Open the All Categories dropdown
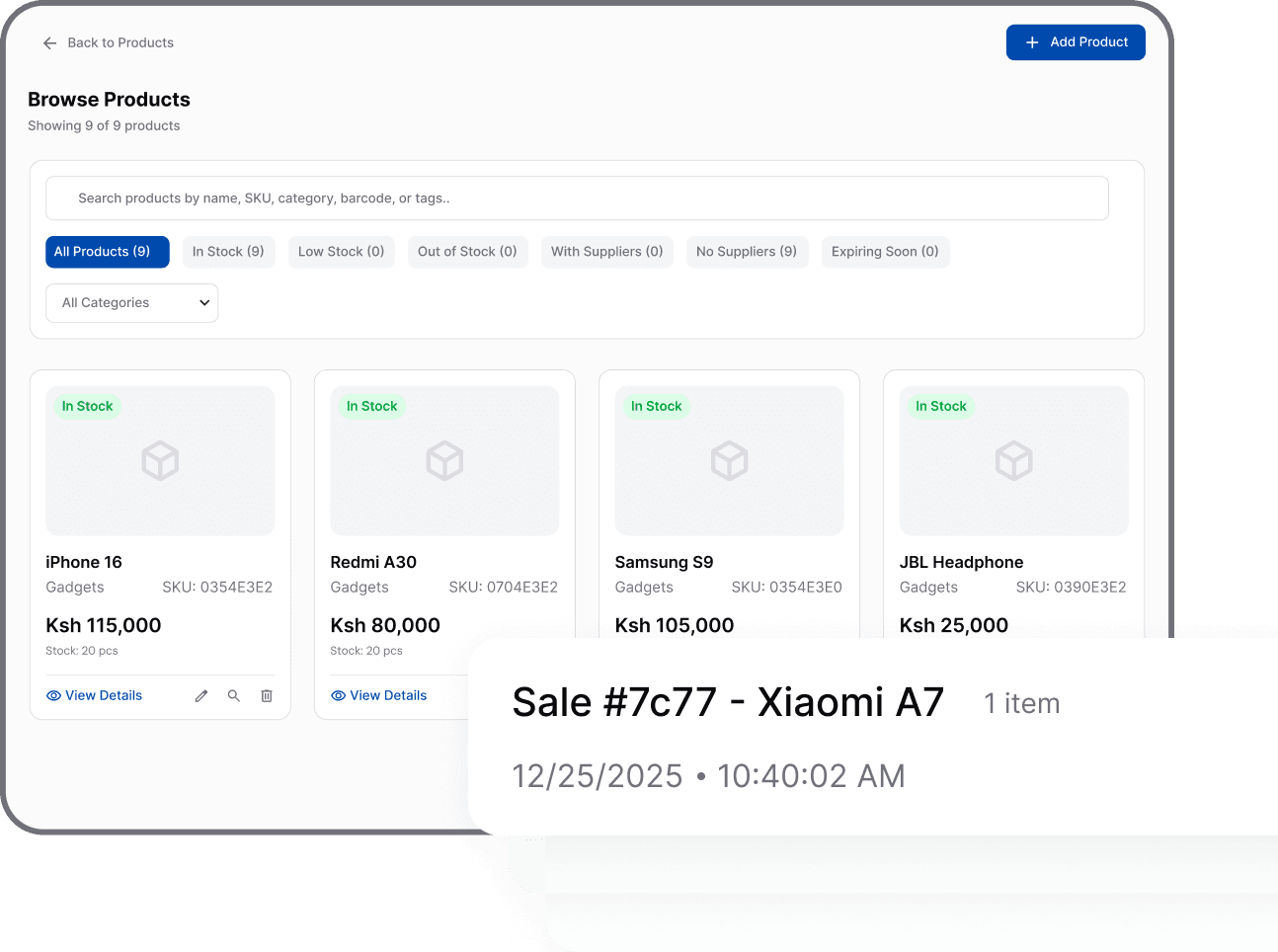1278x952 pixels. pos(131,303)
